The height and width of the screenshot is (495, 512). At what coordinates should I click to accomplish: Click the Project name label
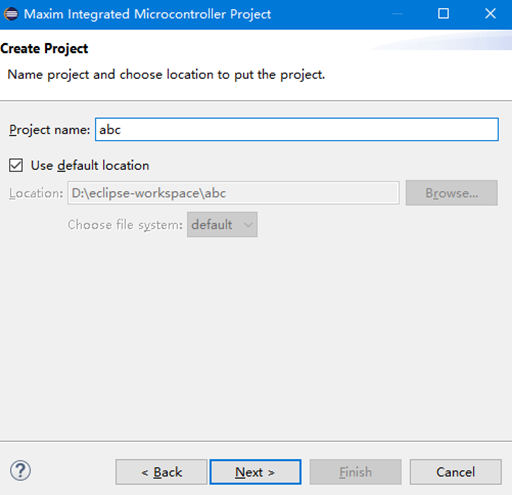tap(49, 130)
